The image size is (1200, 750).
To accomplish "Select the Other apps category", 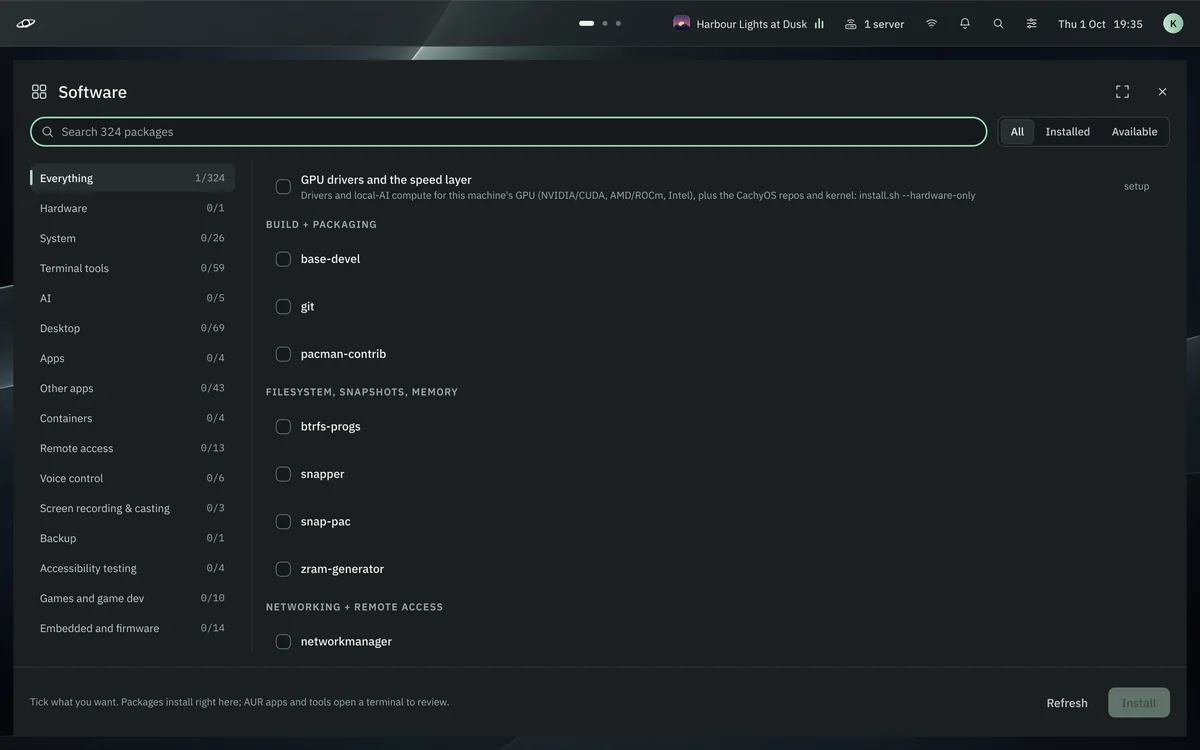I will tap(132, 388).
